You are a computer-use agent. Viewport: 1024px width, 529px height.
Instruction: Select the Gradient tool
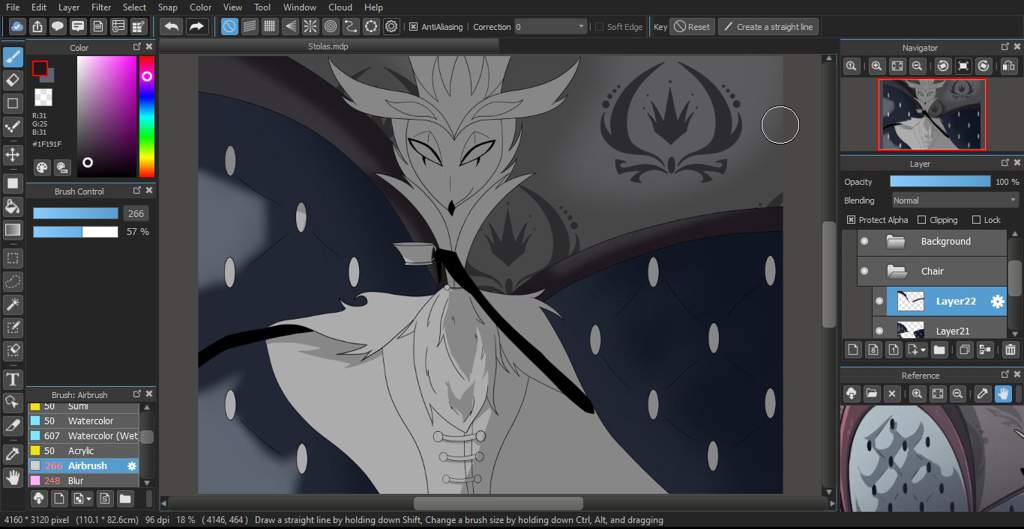(x=13, y=230)
